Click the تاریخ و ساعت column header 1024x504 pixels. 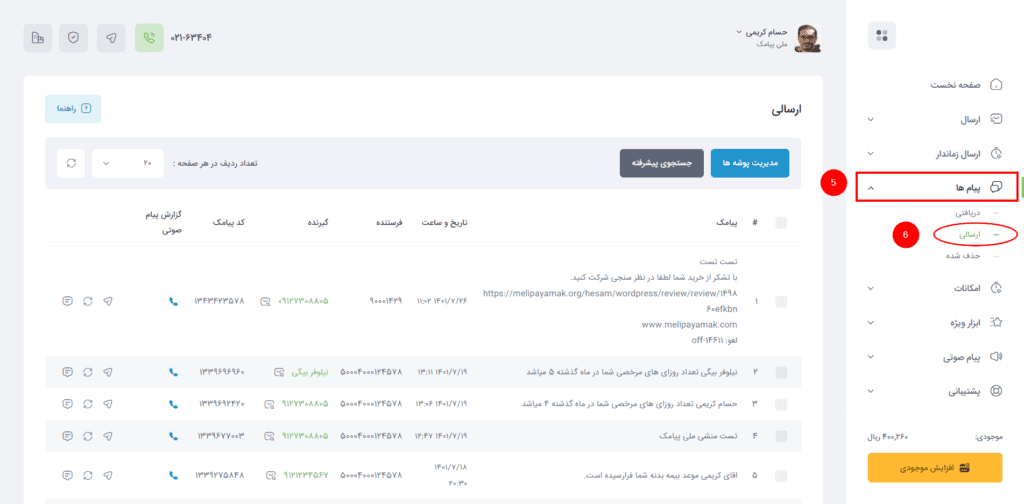[x=443, y=223]
